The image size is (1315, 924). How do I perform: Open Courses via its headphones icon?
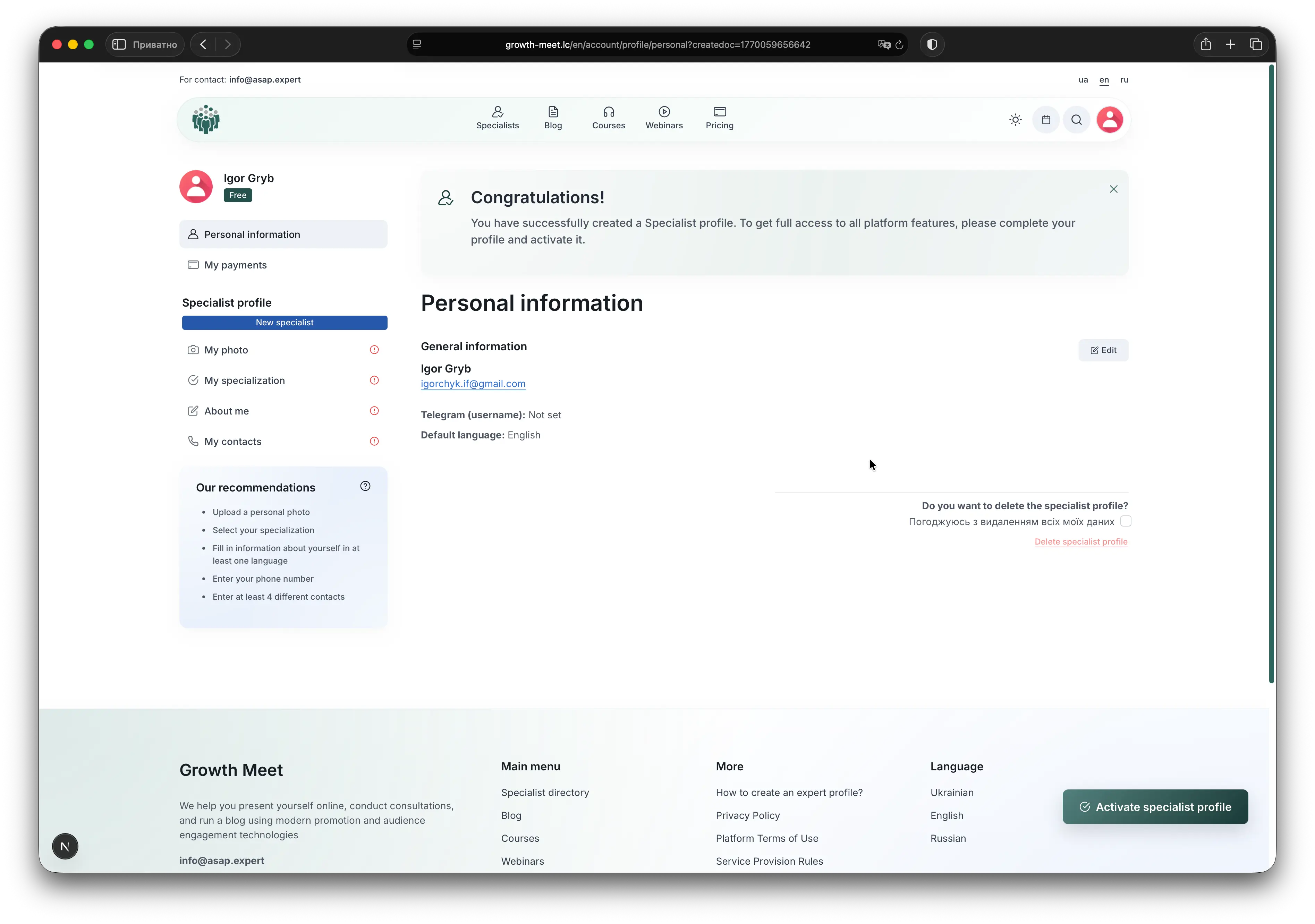pos(608,111)
